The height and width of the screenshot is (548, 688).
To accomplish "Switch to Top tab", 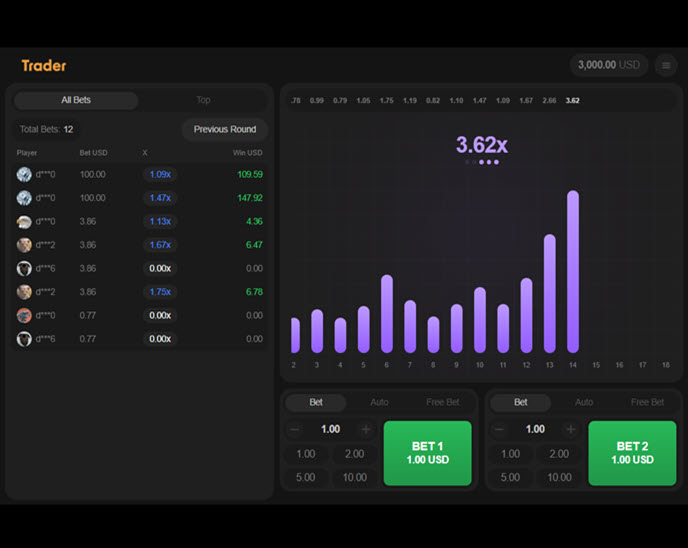I will pos(203,100).
